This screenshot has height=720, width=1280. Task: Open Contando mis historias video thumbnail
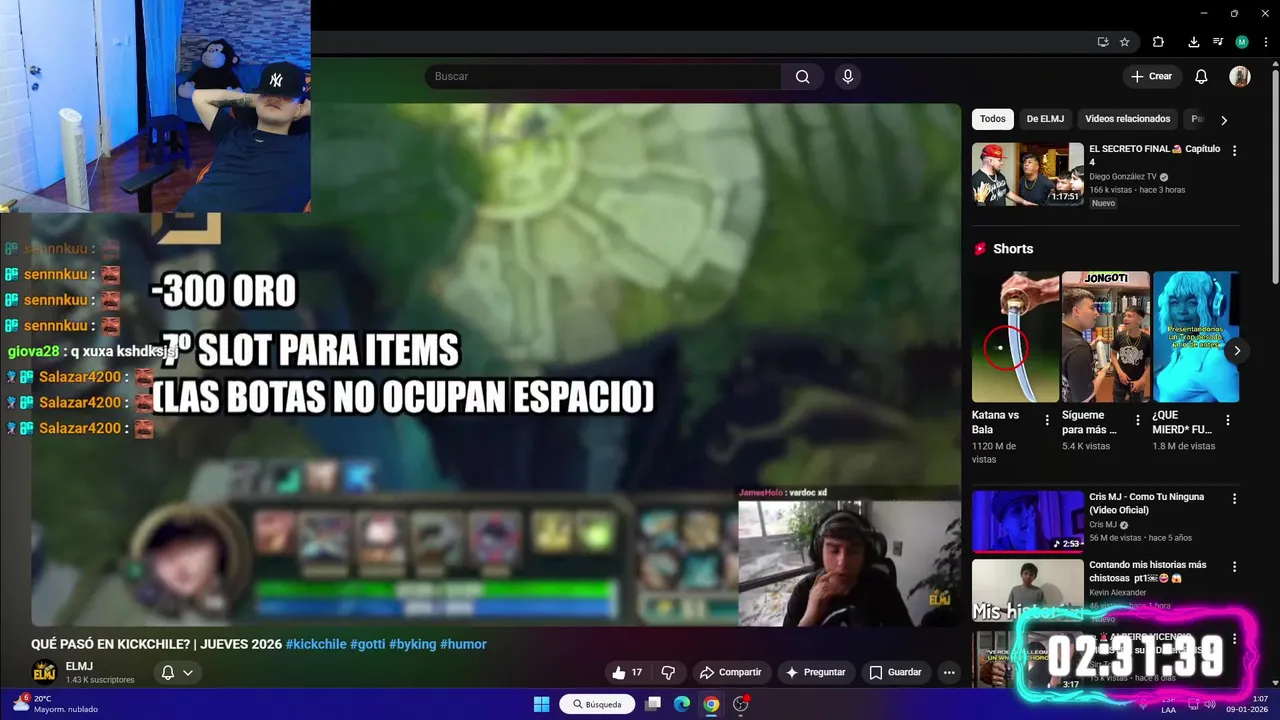click(x=1028, y=590)
